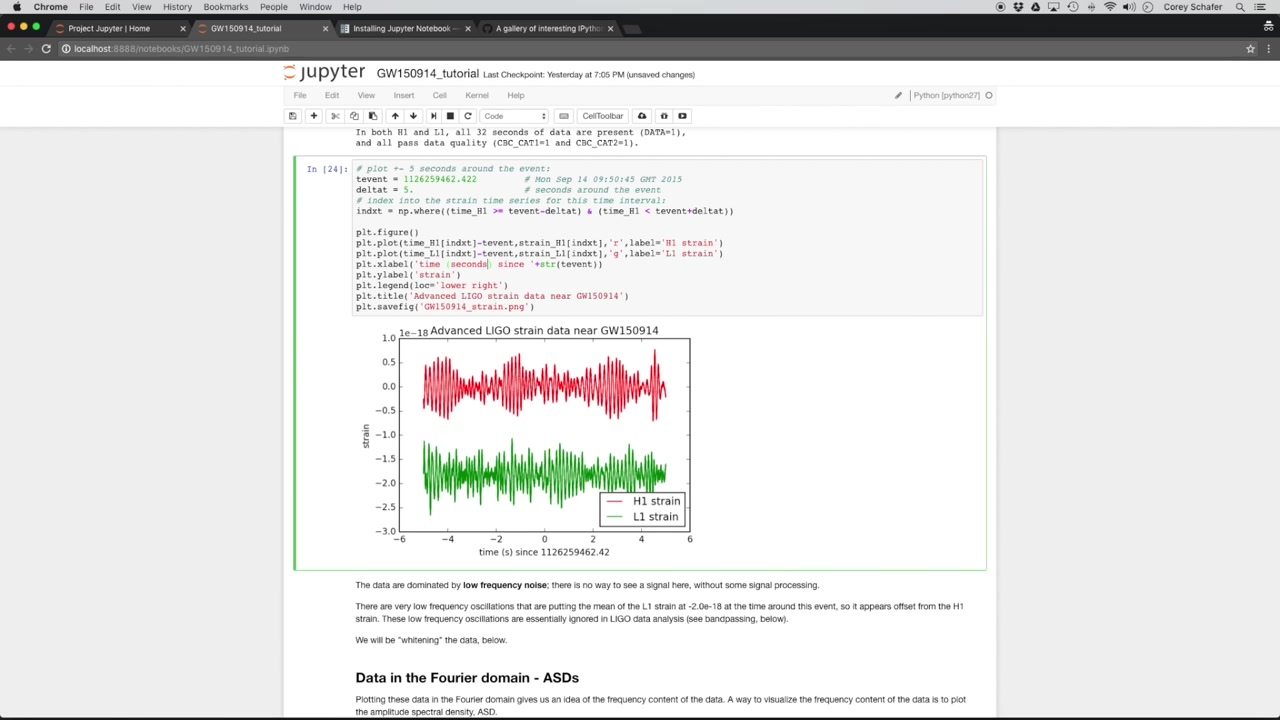Open the command palette keyboard icon
This screenshot has width=1280, height=720.
click(564, 116)
